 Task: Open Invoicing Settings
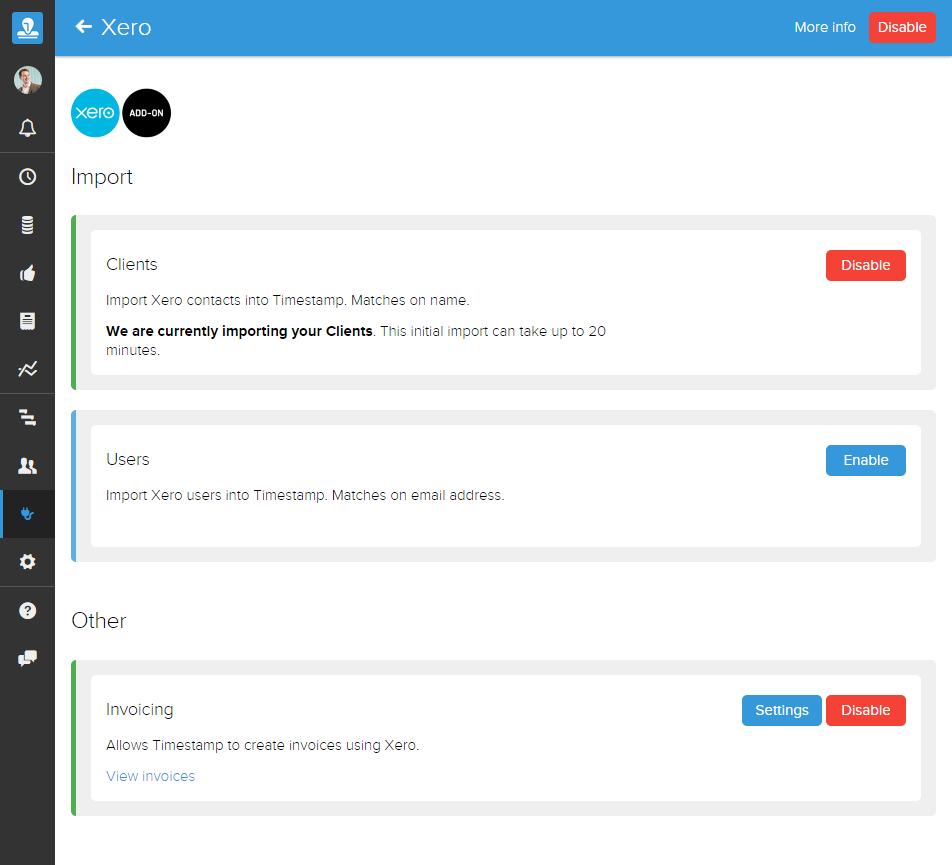pos(781,710)
